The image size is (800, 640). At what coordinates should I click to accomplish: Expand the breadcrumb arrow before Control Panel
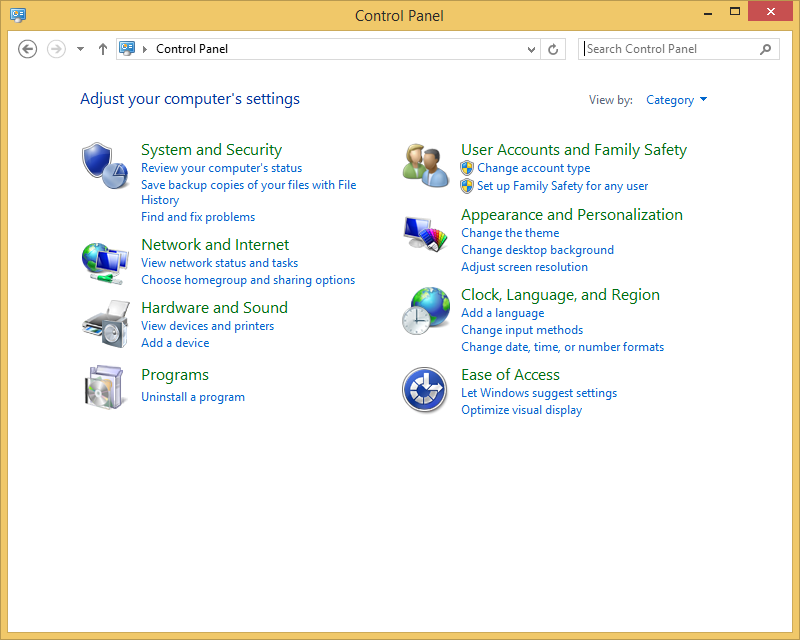(x=145, y=49)
